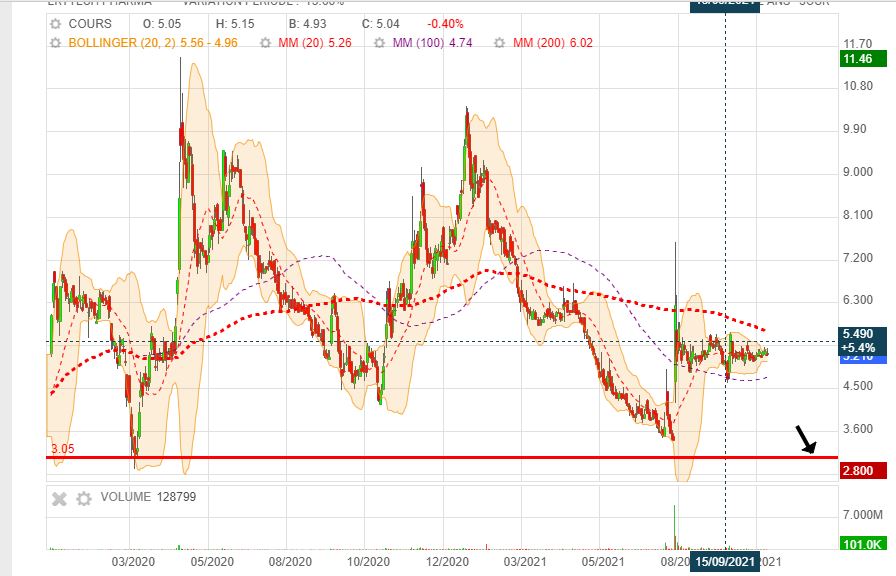
Task: Click the 08/2020 date axis label
Action: [290, 562]
